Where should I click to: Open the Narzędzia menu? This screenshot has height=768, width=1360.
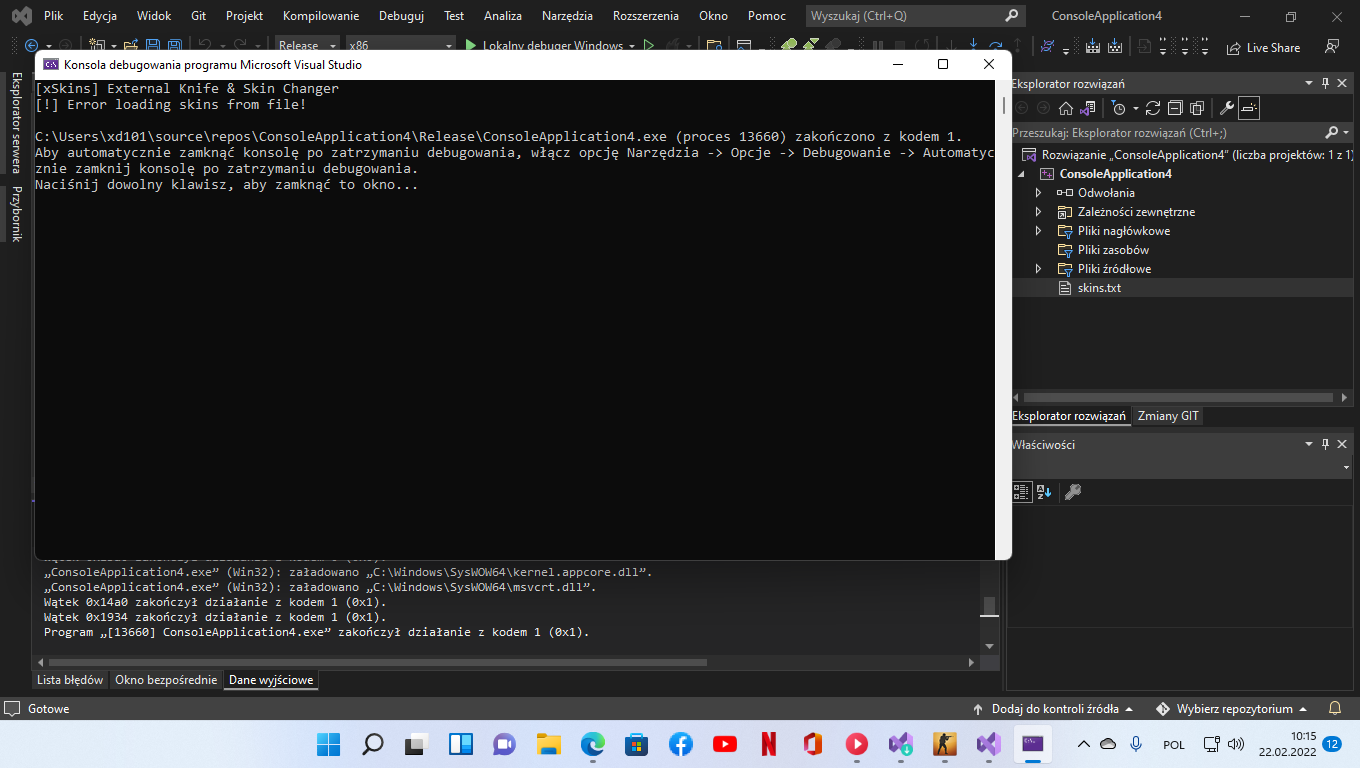click(x=567, y=16)
